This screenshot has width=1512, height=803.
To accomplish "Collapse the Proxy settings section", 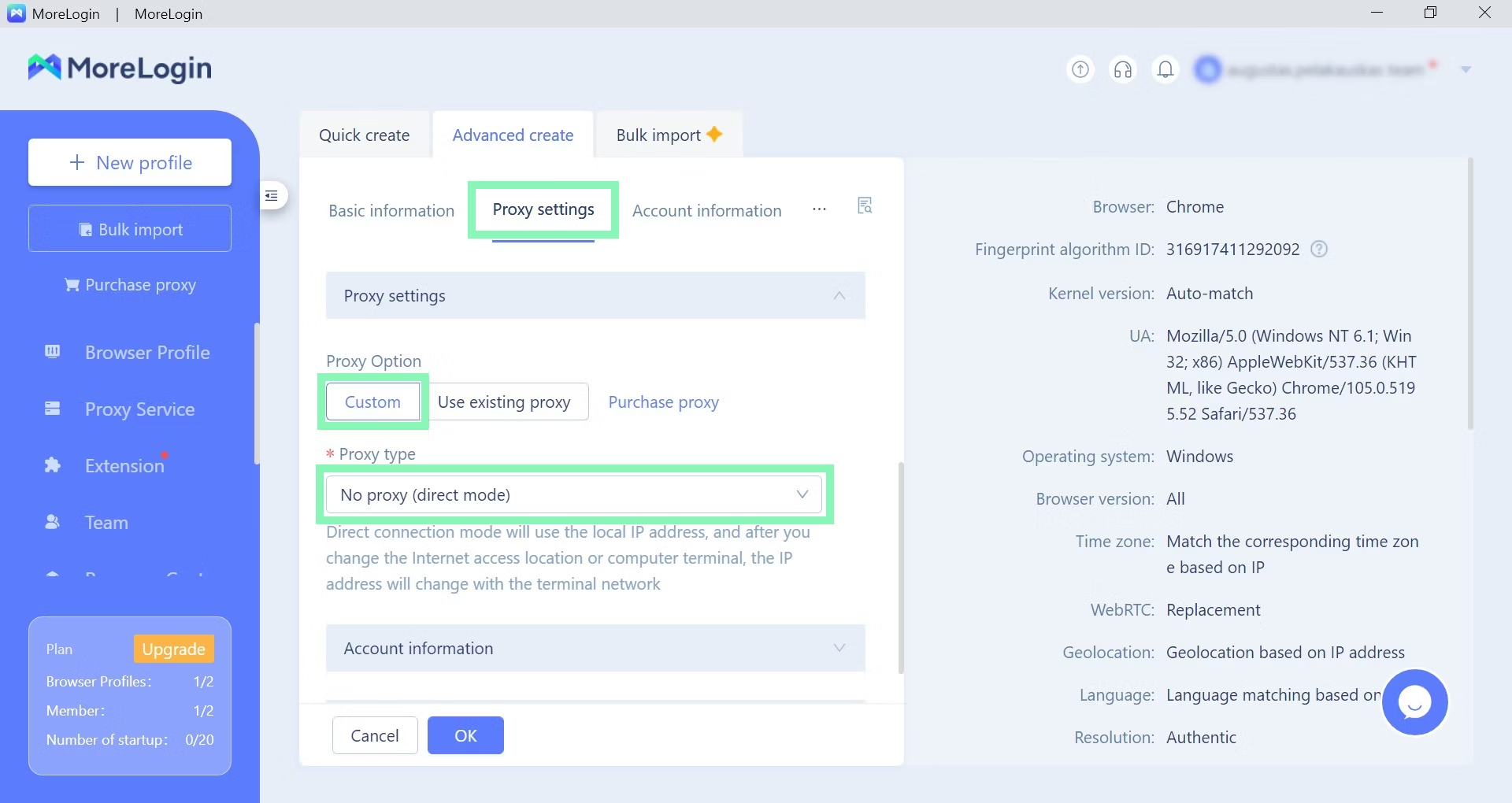I will pyautogui.click(x=839, y=296).
